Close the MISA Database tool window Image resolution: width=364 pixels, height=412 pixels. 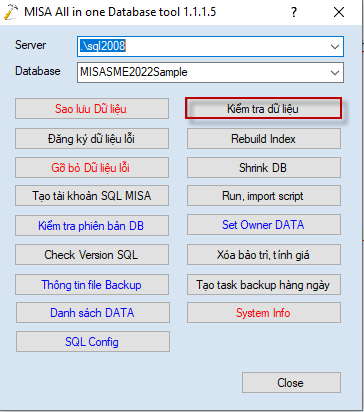pyautogui.click(x=339, y=12)
